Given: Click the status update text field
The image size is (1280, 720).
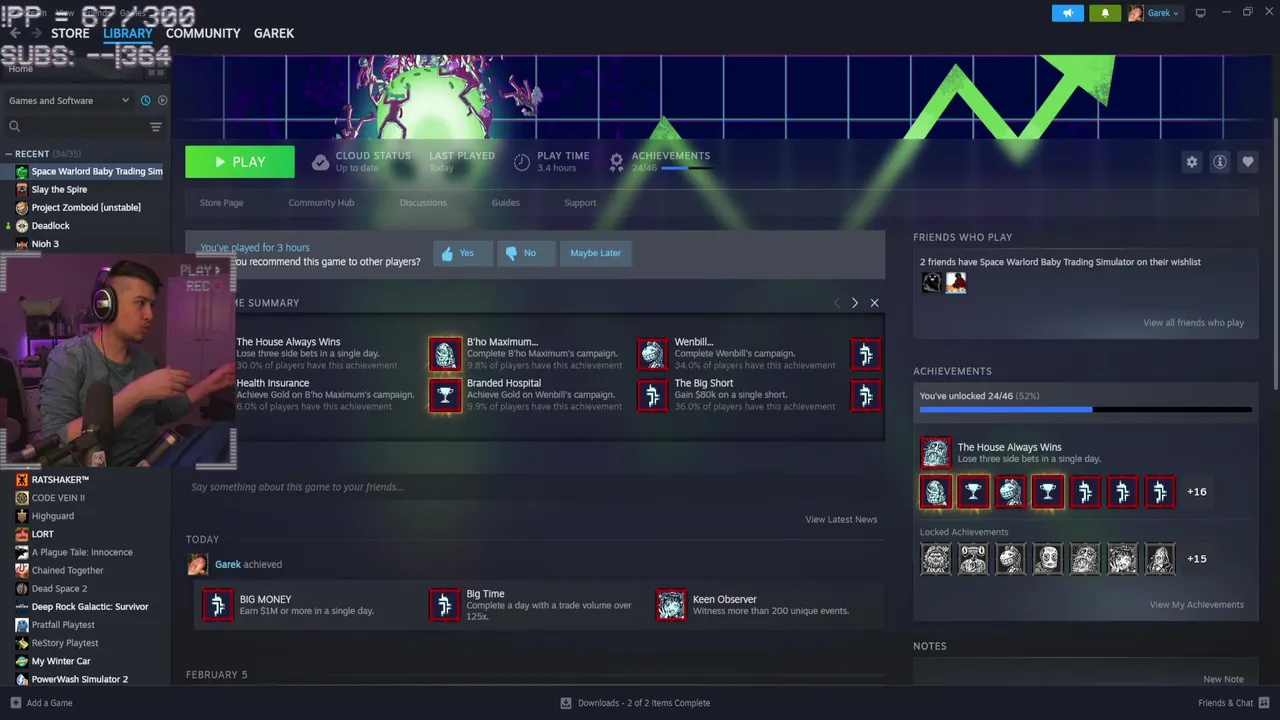Looking at the screenshot, I should (x=535, y=487).
